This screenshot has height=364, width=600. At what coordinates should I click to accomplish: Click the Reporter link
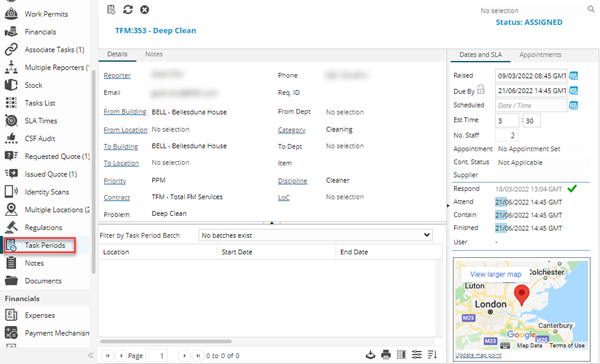[x=117, y=75]
